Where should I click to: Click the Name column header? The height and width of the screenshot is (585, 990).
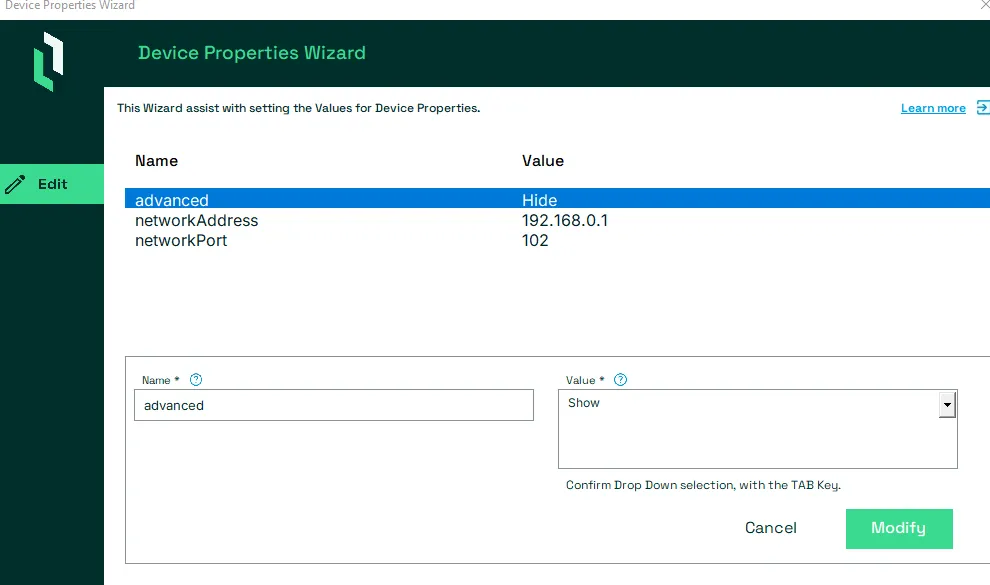157,161
